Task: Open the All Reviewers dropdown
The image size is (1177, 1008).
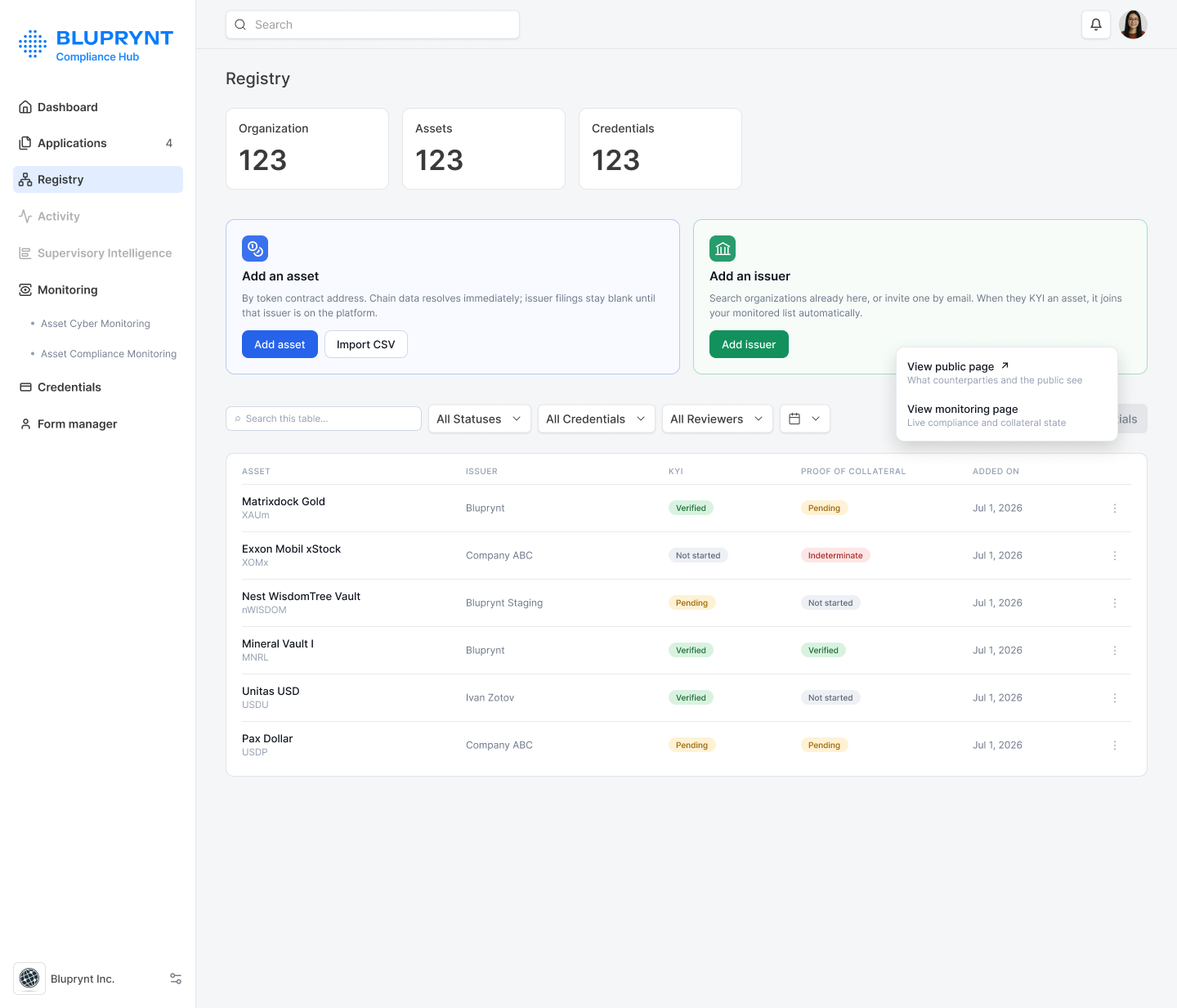Action: pos(718,419)
